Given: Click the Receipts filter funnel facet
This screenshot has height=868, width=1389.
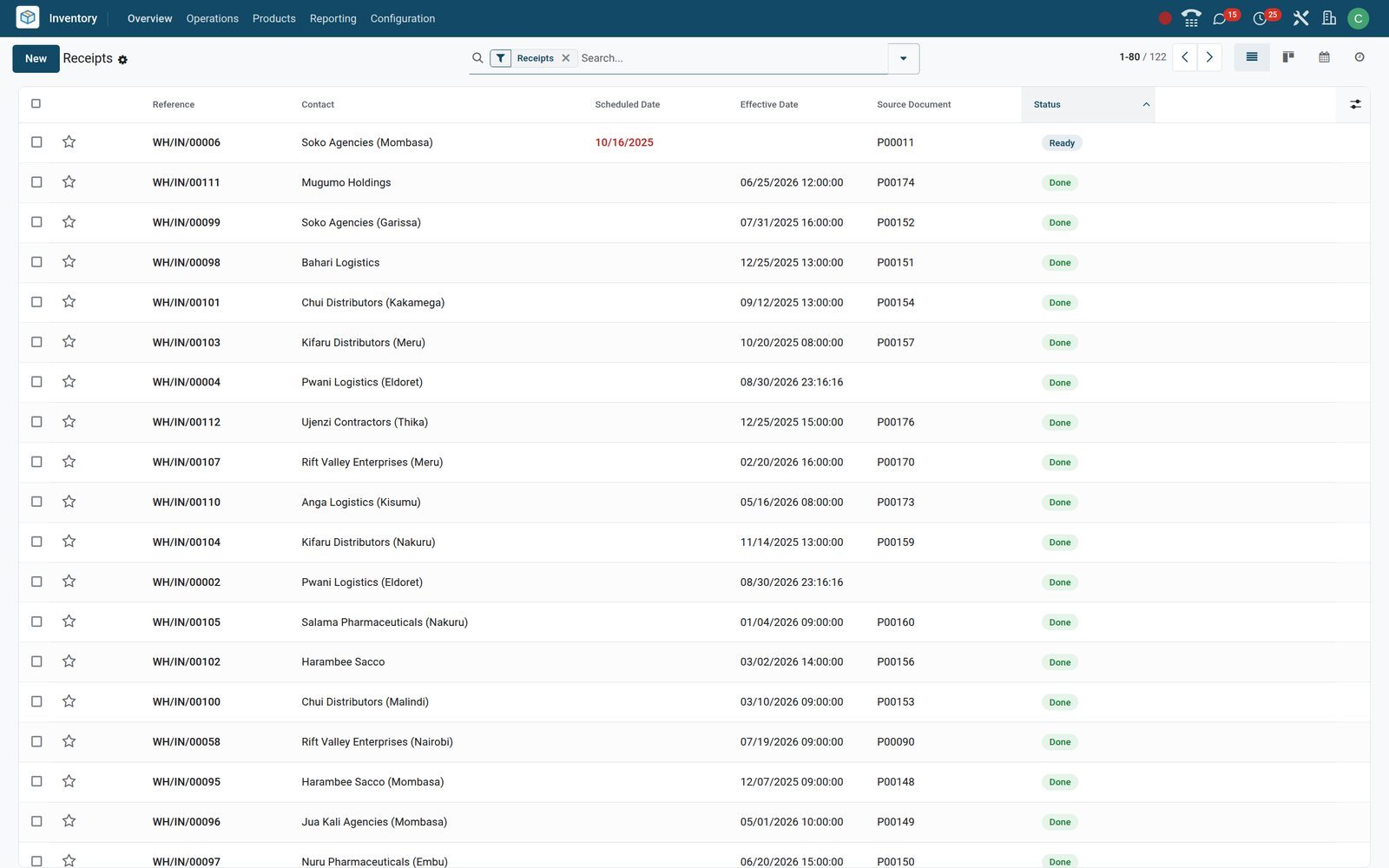Looking at the screenshot, I should pyautogui.click(x=501, y=58).
